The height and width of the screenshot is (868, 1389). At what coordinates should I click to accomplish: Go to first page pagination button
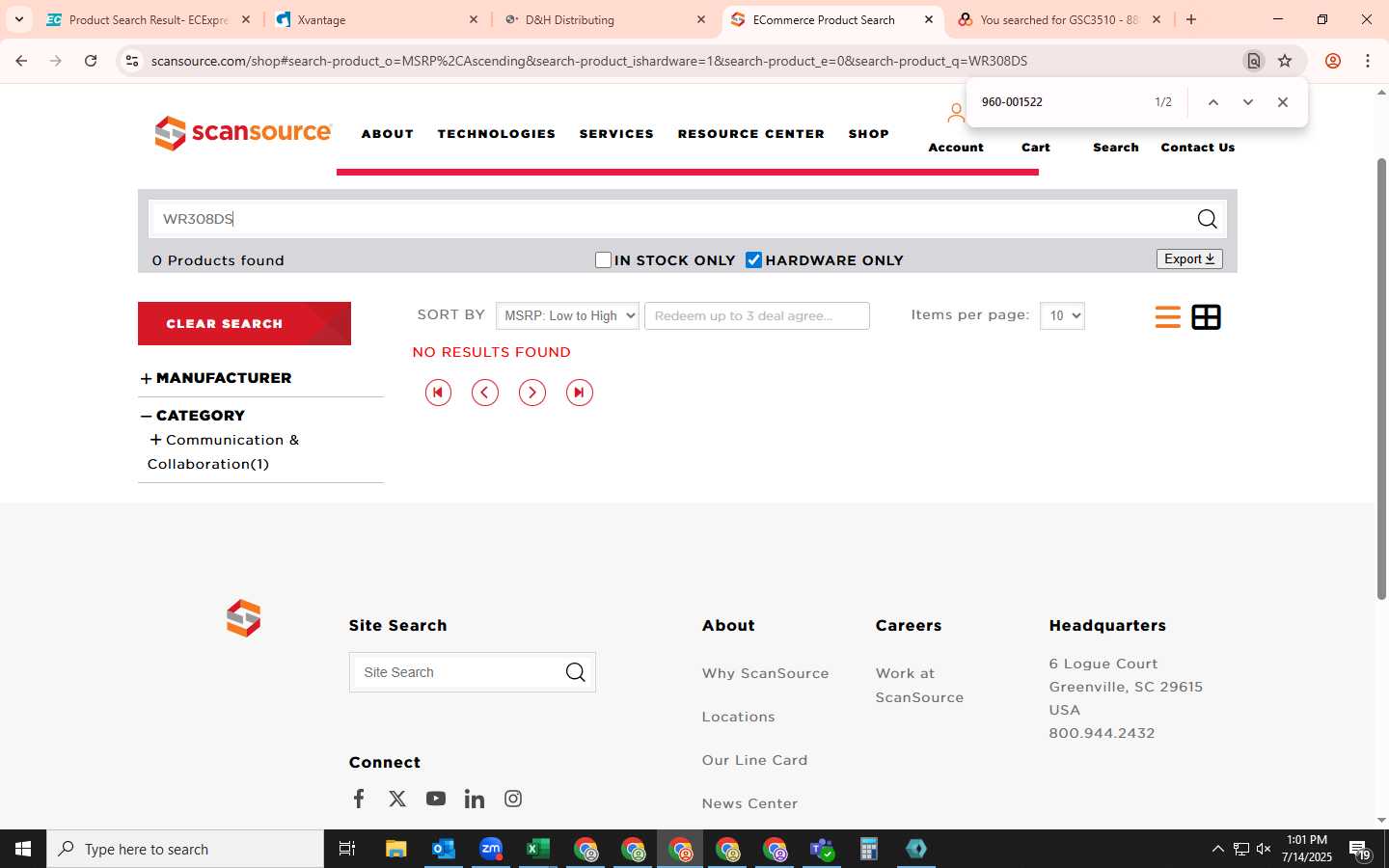pos(438,393)
